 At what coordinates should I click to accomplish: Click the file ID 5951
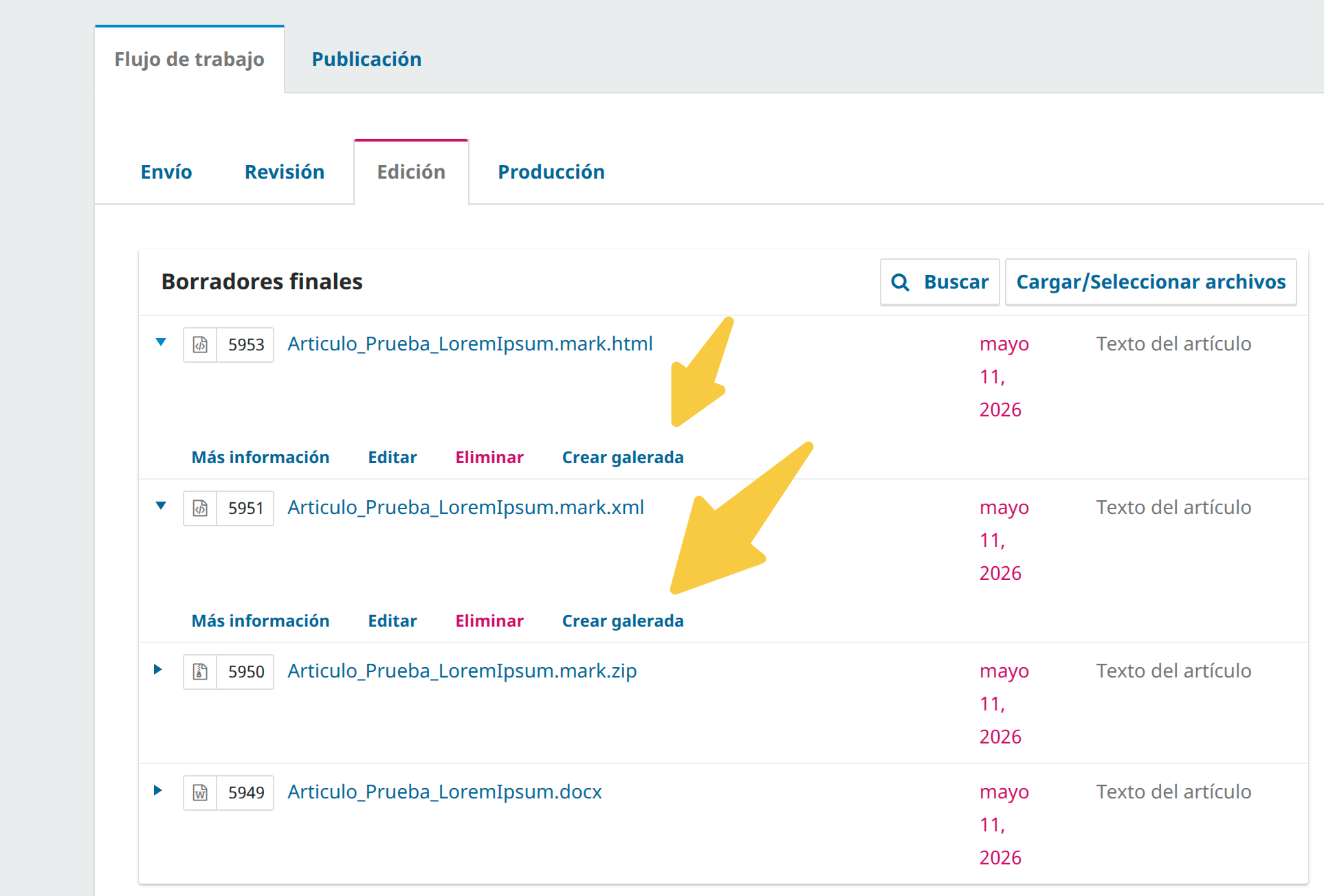[x=246, y=508]
